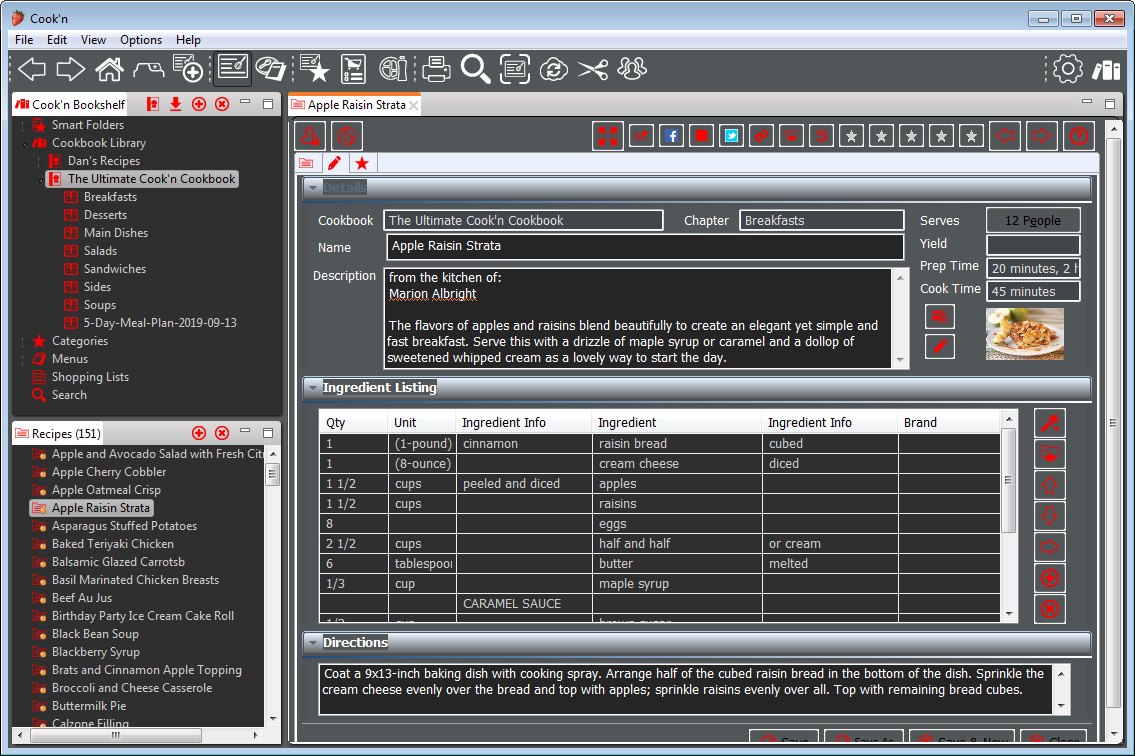The height and width of the screenshot is (756, 1135).
Task: Collapse the Cookbook Library tree node
Action: point(25,143)
